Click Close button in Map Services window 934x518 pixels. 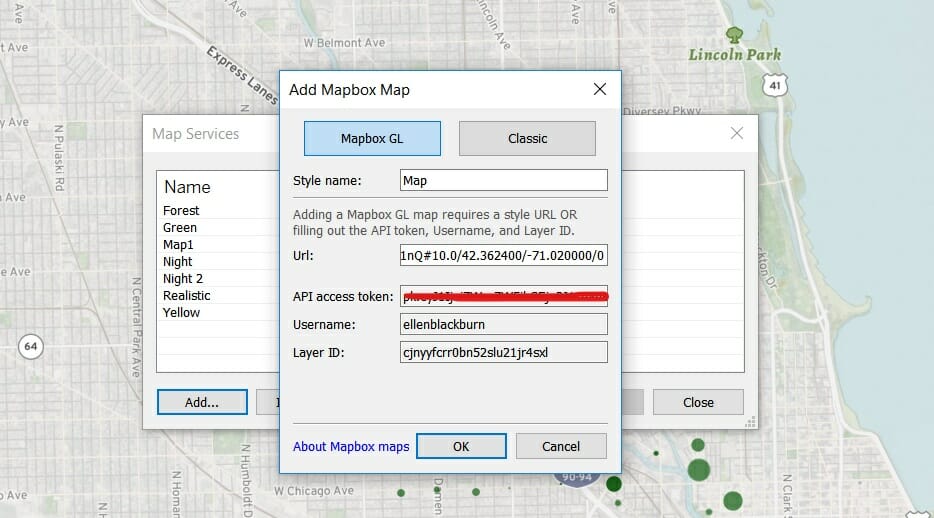[x=698, y=402]
